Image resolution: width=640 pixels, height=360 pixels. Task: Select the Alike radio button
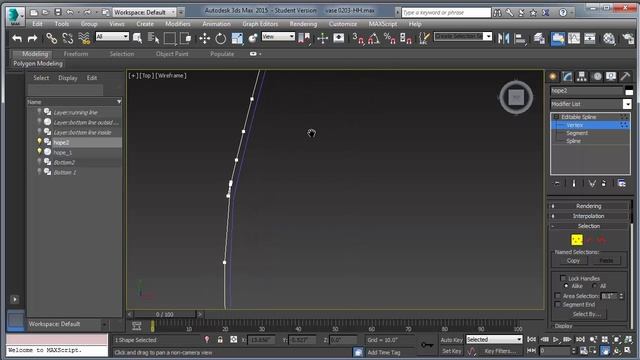pyautogui.click(x=566, y=286)
